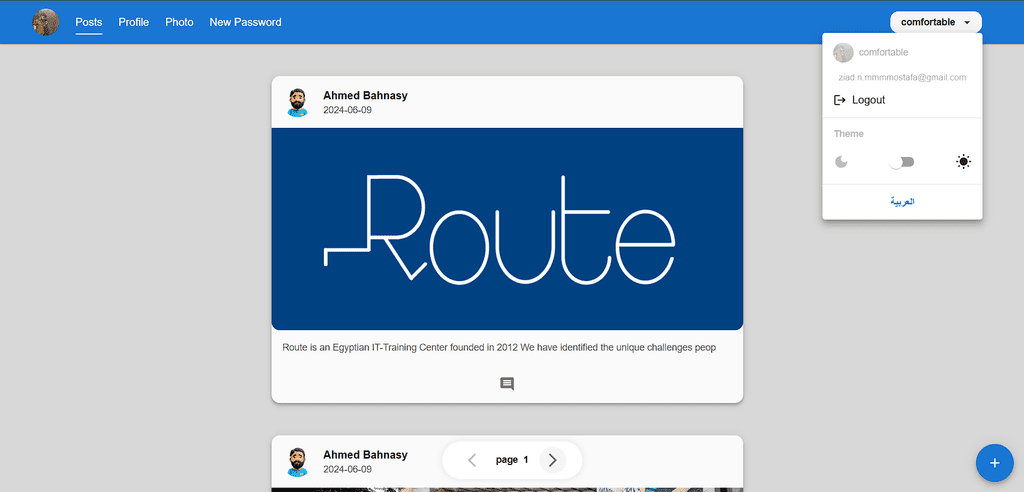
Task: Click the user avatar in the navbar
Action: 46,22
